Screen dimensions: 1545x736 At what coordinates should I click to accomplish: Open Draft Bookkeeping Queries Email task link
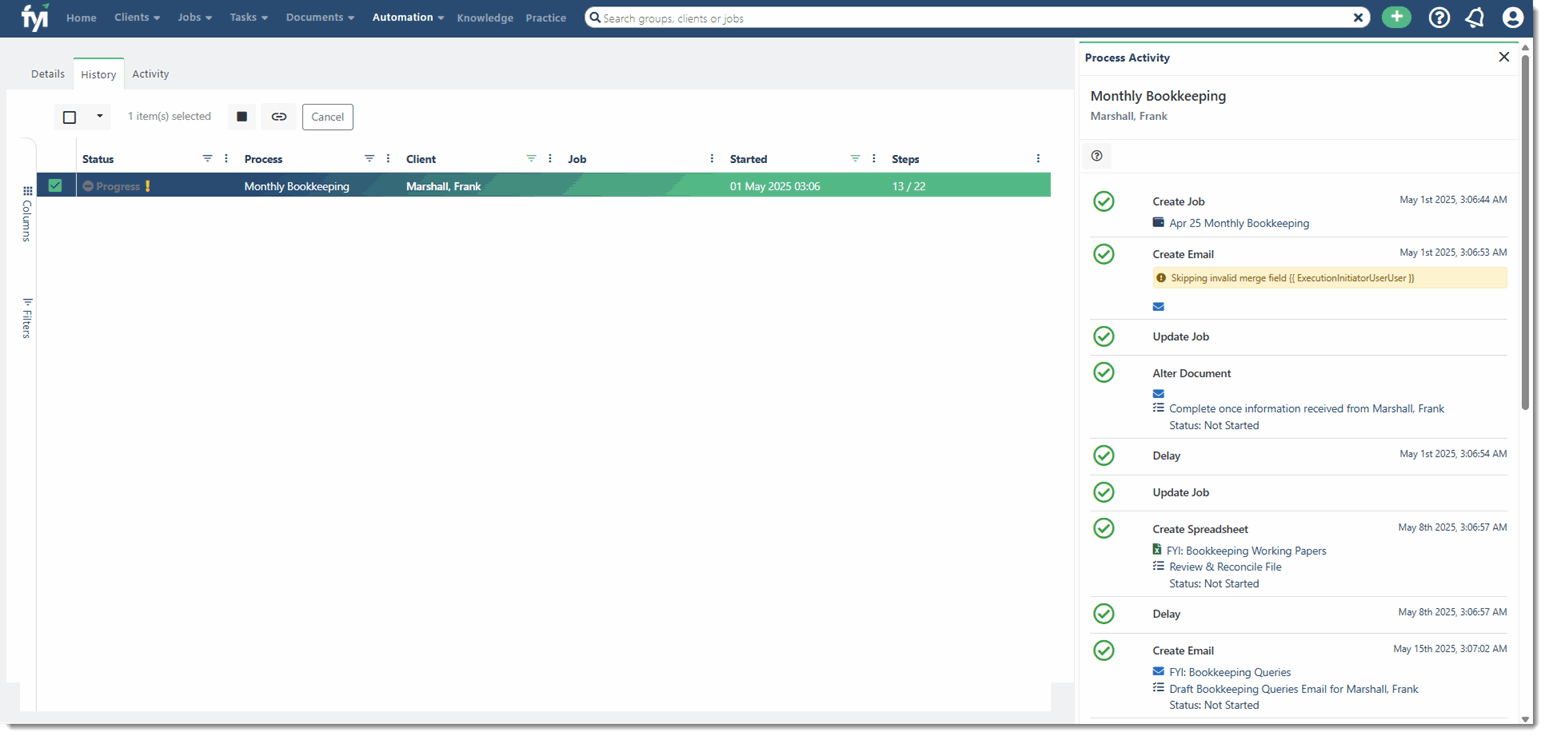tap(1293, 689)
